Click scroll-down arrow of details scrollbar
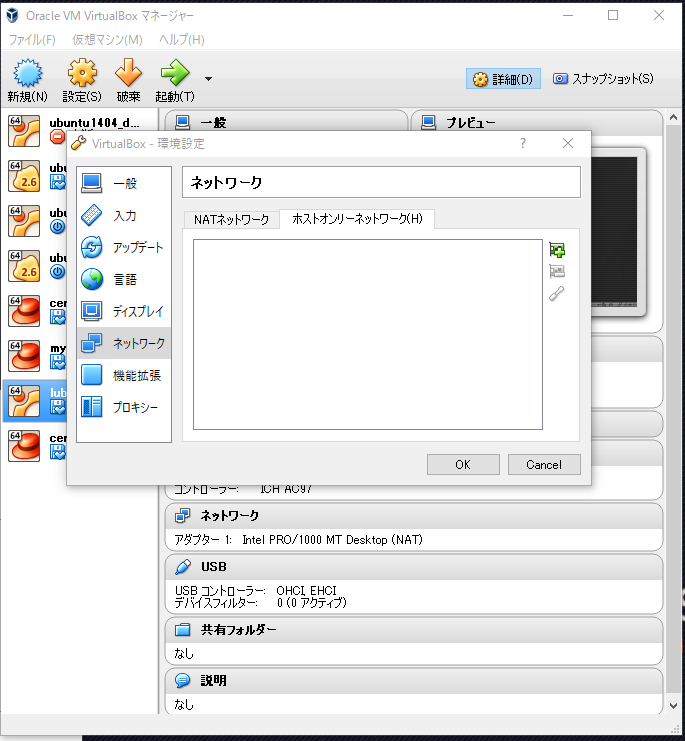This screenshot has width=685, height=741. 674,706
